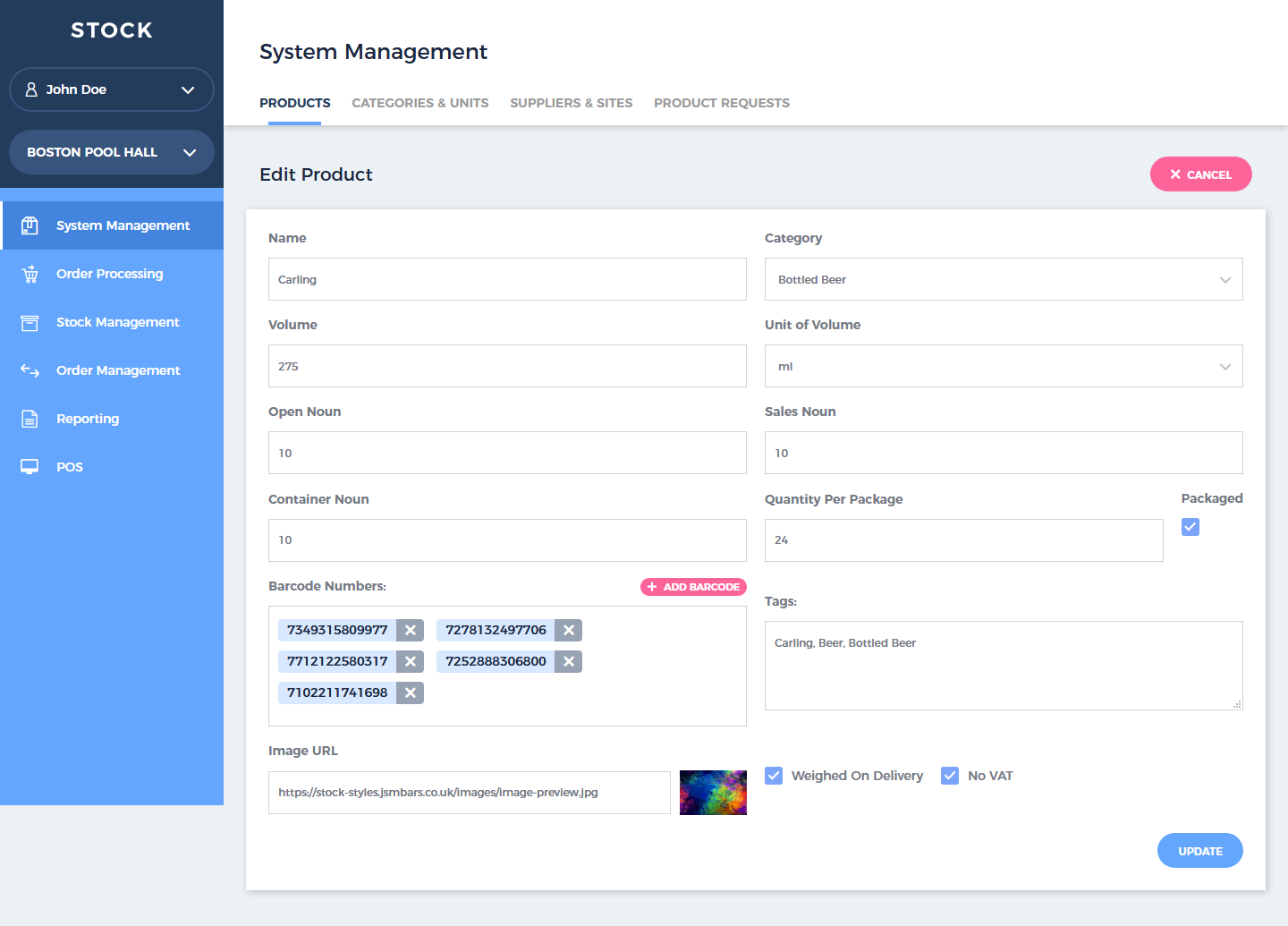The width and height of the screenshot is (1288, 926).
Task: Disable the No VAT checkbox
Action: tap(950, 776)
